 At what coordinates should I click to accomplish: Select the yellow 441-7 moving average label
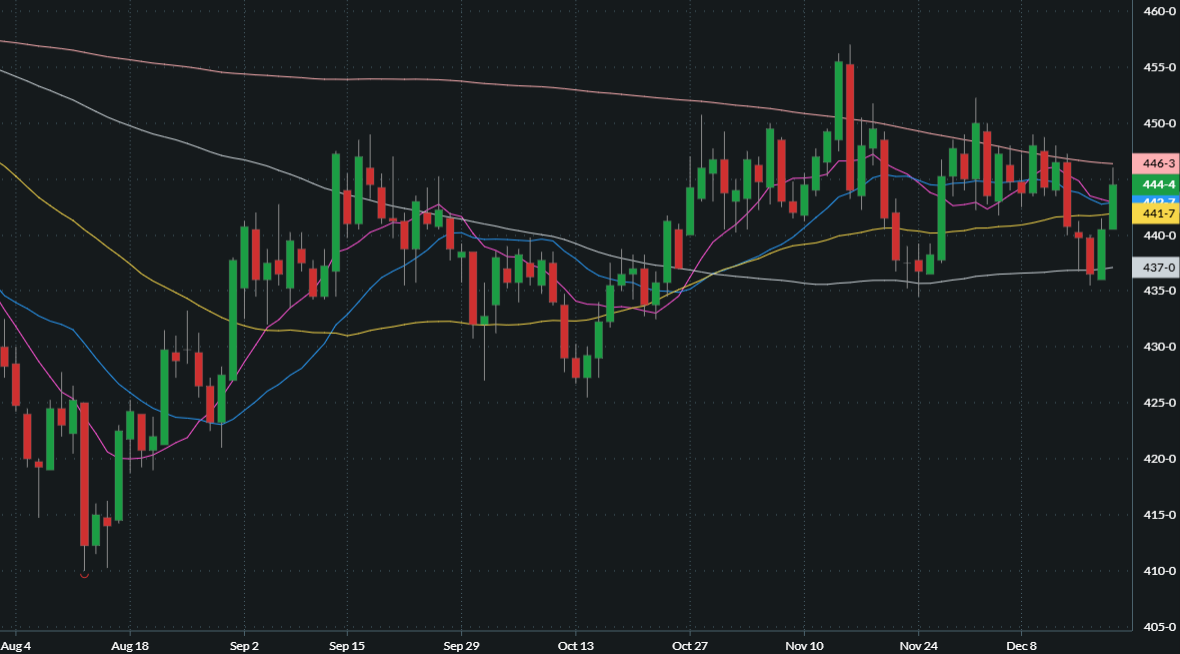click(x=1157, y=214)
